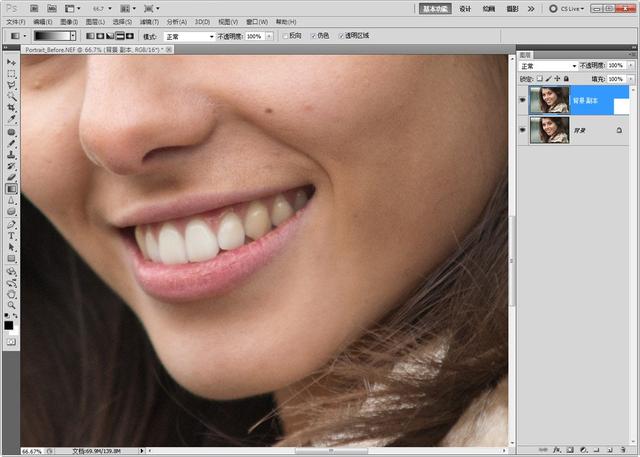Open the 编辑(E) menu
Image resolution: width=640 pixels, height=457 pixels.
[42, 22]
